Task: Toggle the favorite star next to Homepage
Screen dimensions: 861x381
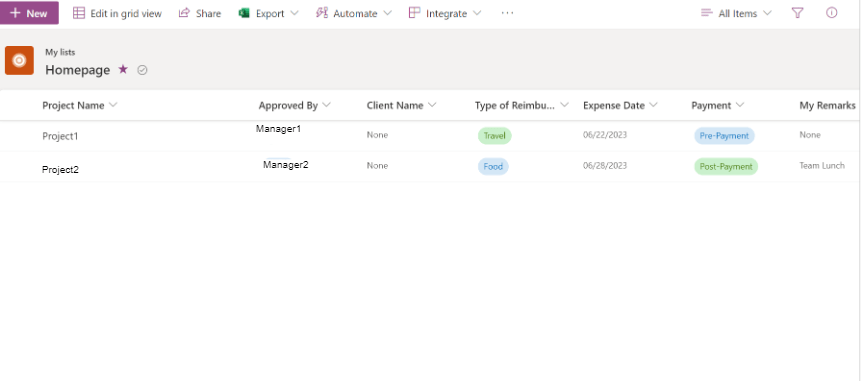Action: tap(123, 69)
